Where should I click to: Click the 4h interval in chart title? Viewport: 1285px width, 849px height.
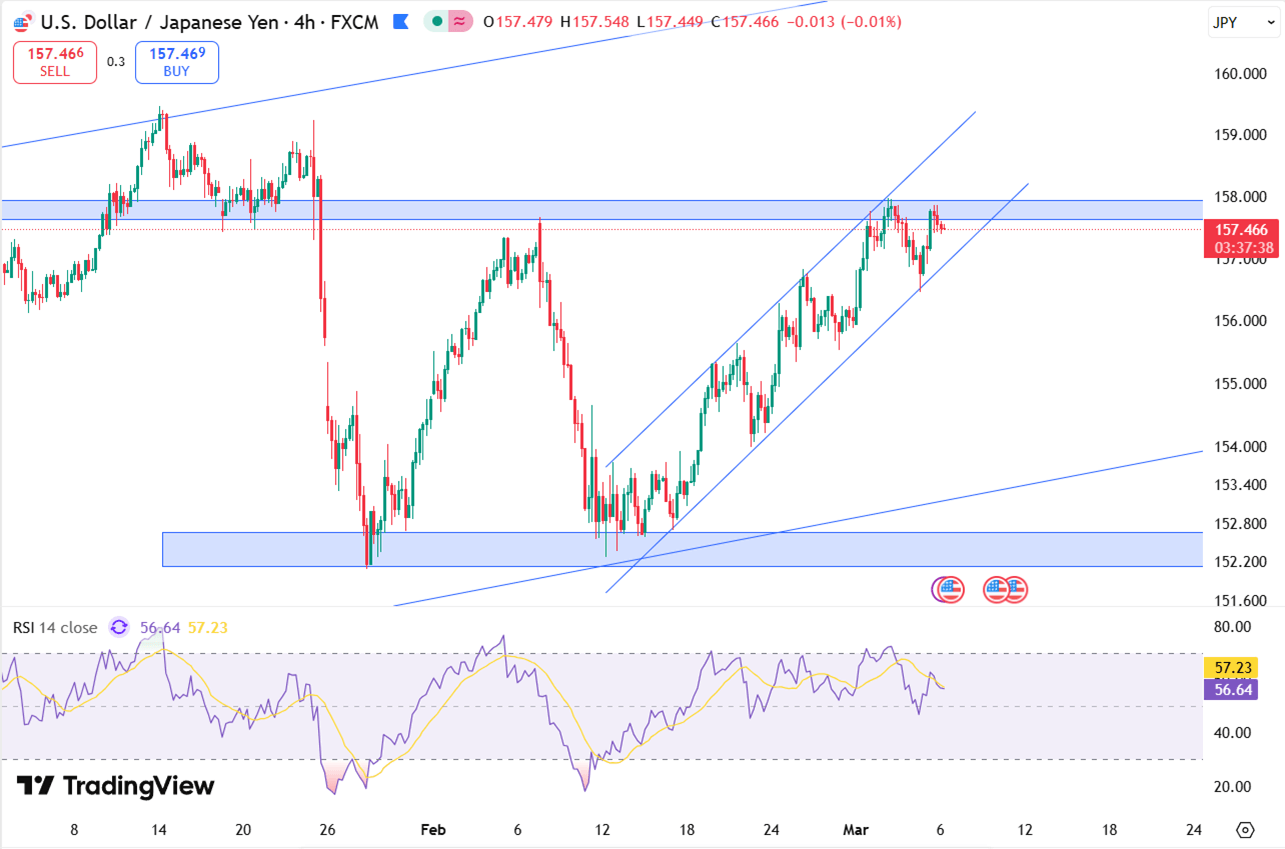296,21
